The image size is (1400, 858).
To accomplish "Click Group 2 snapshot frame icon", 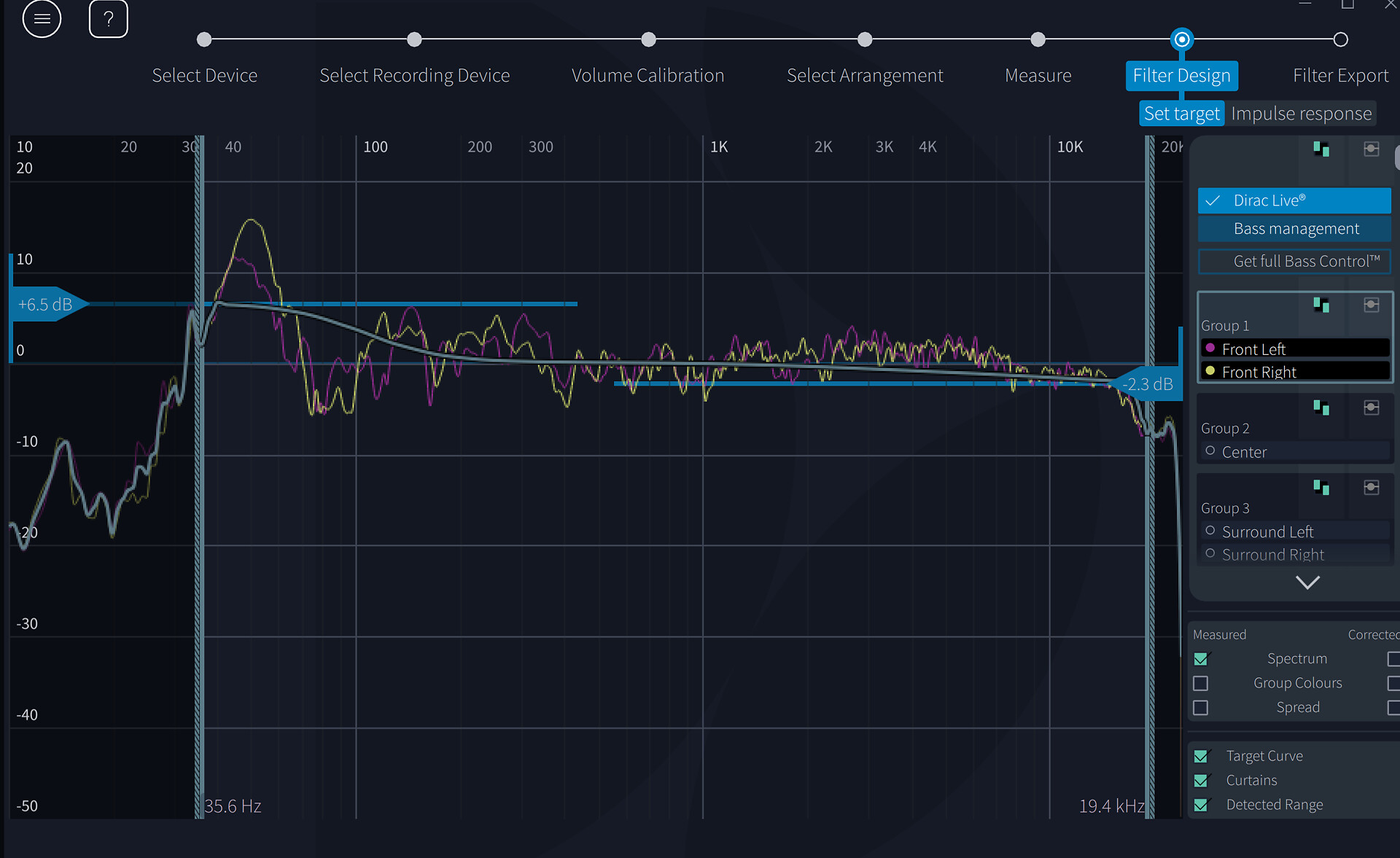I will point(1371,407).
